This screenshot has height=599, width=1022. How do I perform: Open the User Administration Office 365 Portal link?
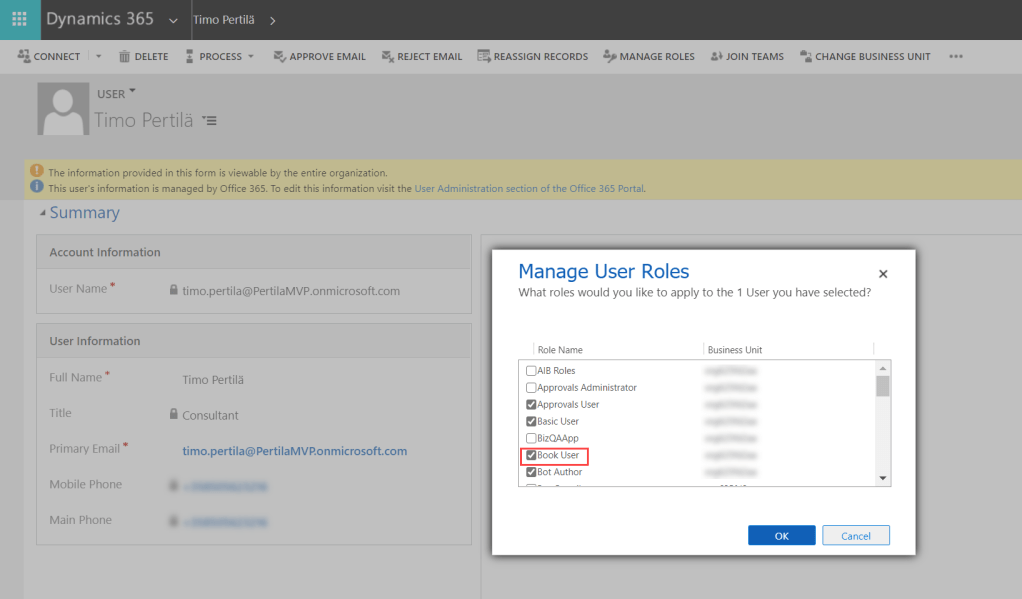529,188
